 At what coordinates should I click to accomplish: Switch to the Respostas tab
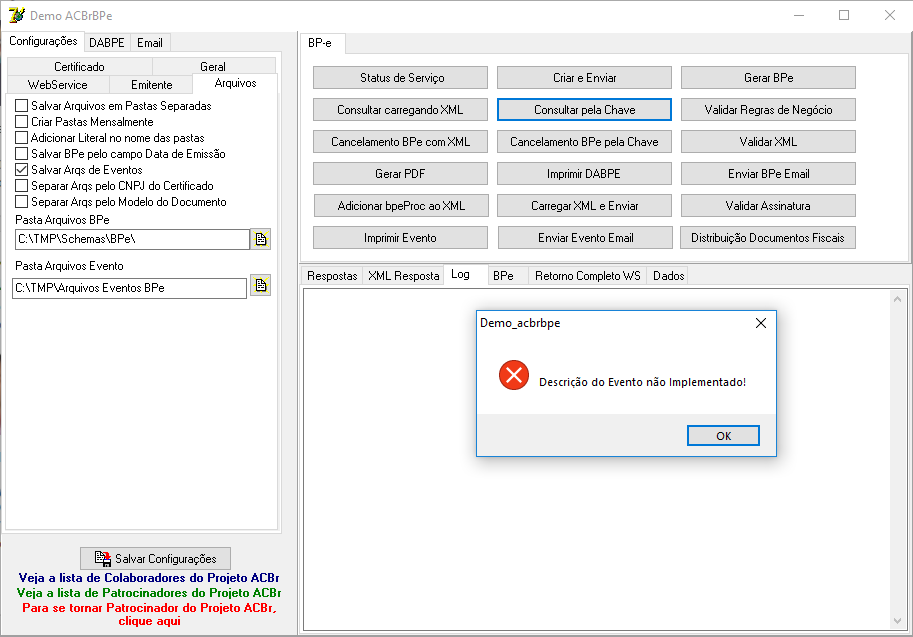(332, 275)
